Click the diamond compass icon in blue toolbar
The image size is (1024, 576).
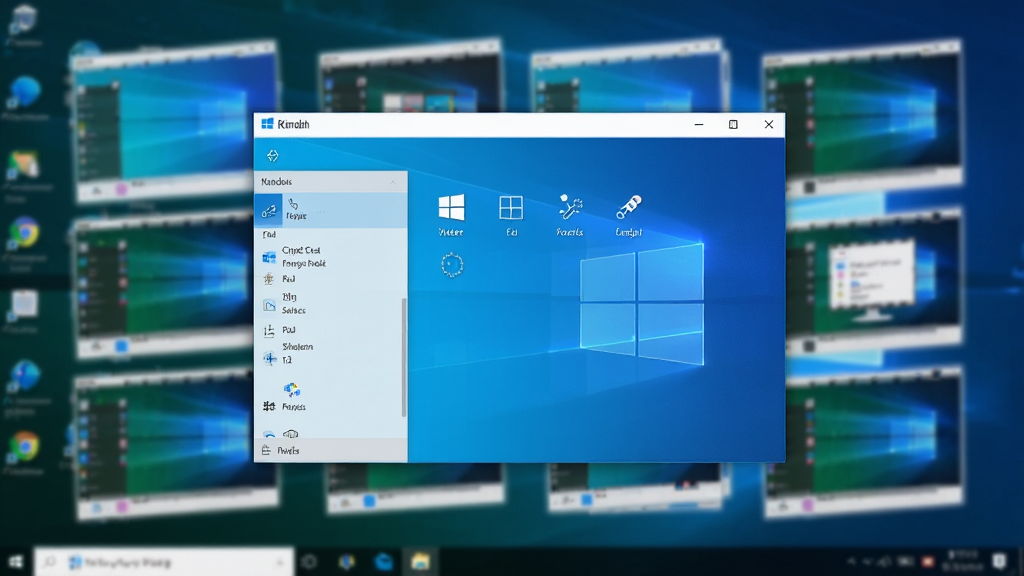(x=272, y=155)
